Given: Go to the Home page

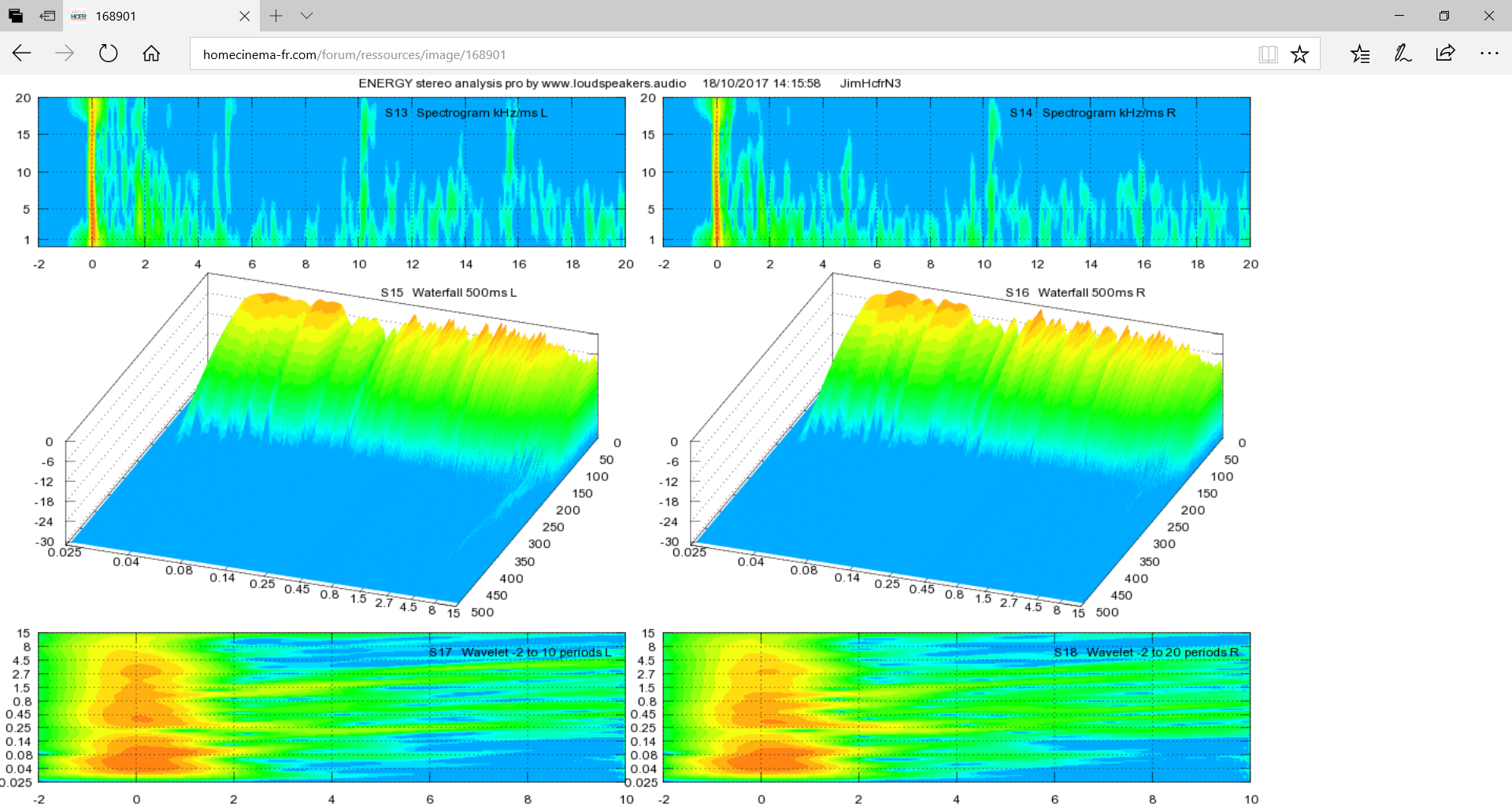Looking at the screenshot, I should 151,54.
